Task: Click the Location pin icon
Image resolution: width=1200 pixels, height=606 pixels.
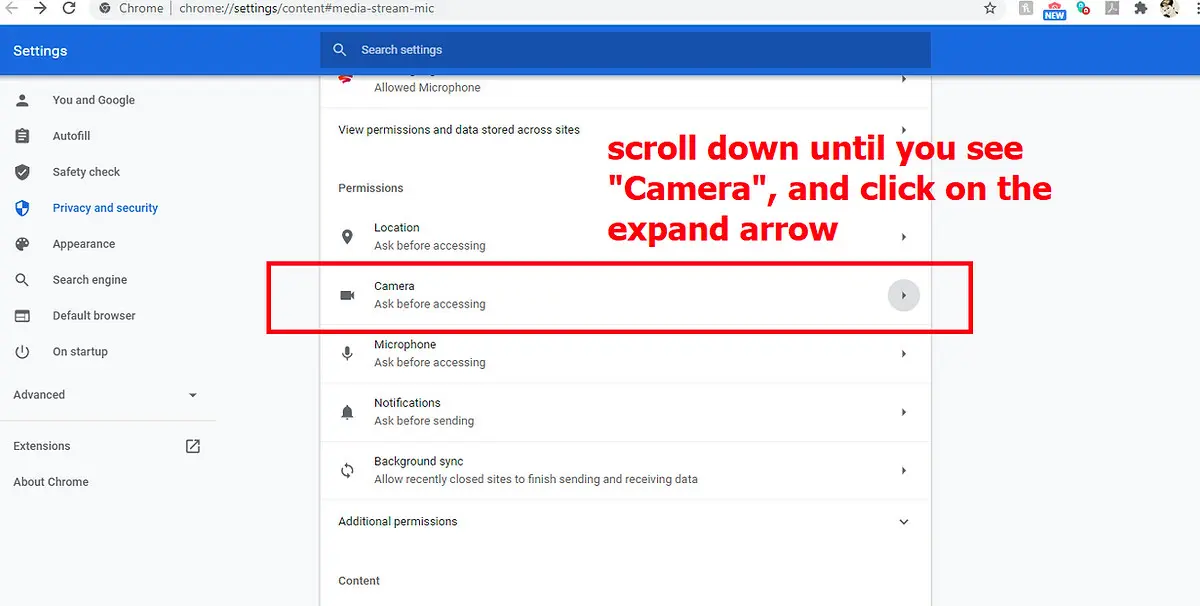Action: click(x=347, y=236)
